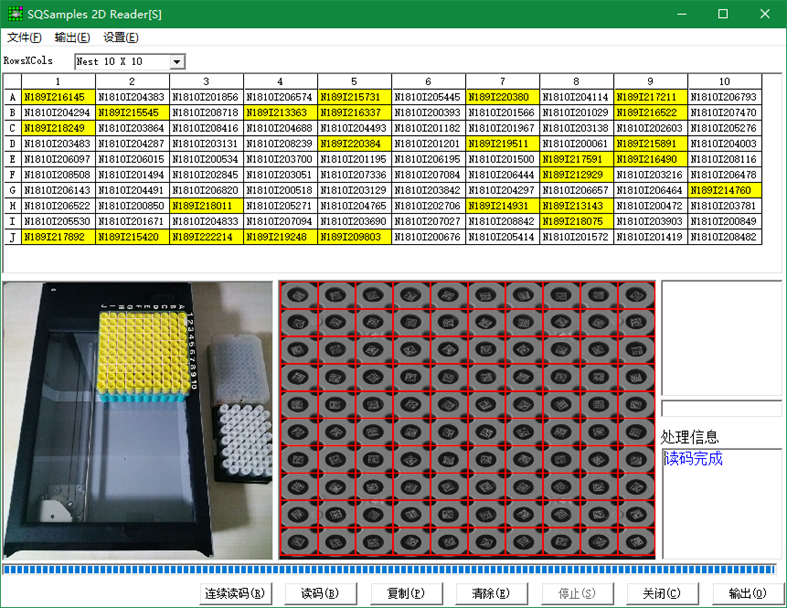Image resolution: width=787 pixels, height=608 pixels.
Task: Click cell N189I217892 in row J
Action: 58,237
